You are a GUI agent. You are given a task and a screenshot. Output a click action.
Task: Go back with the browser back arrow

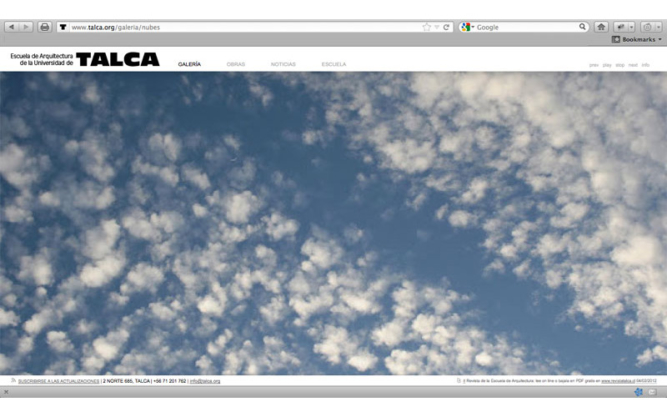point(11,27)
